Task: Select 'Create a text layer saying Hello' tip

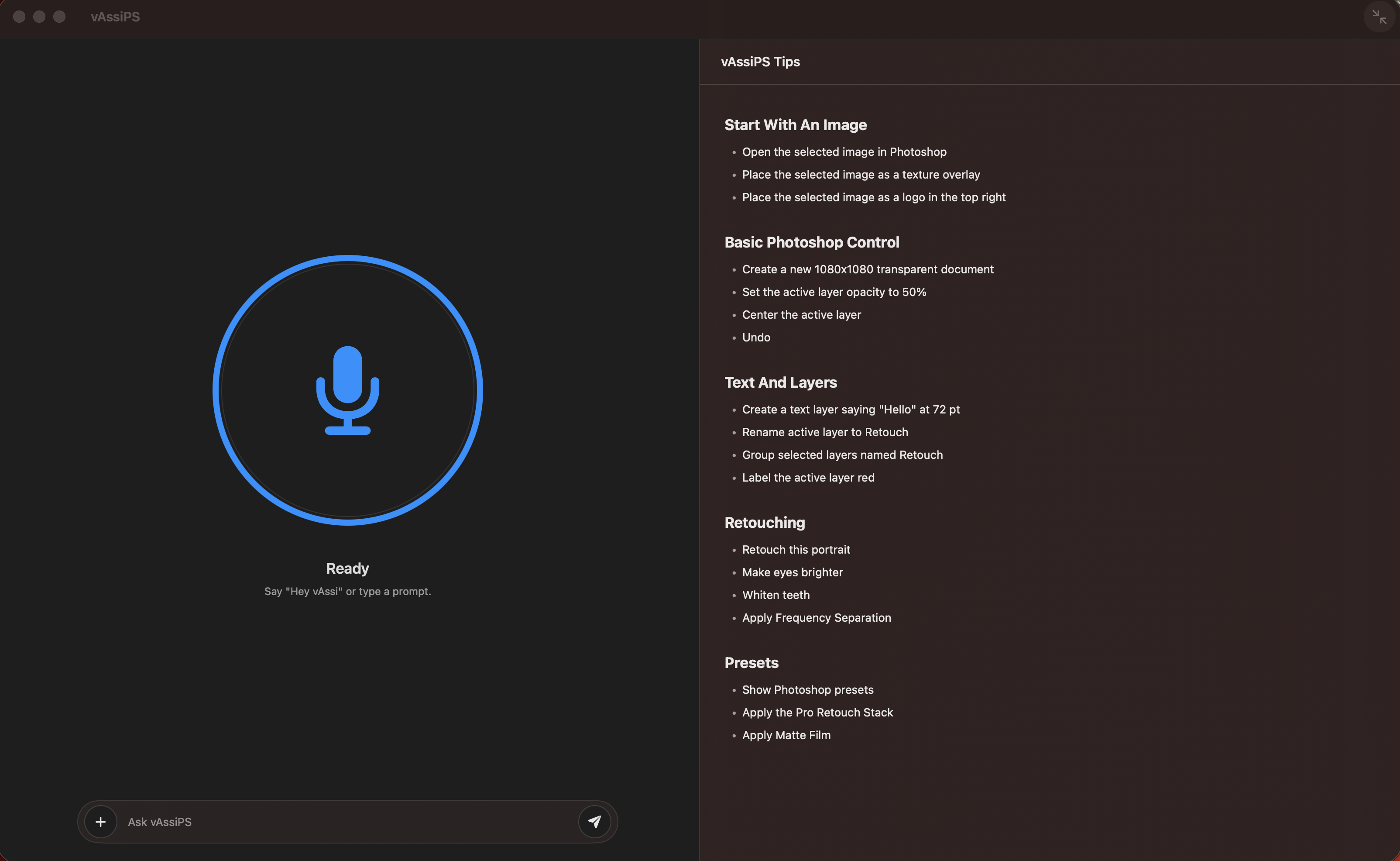Action: click(x=851, y=410)
